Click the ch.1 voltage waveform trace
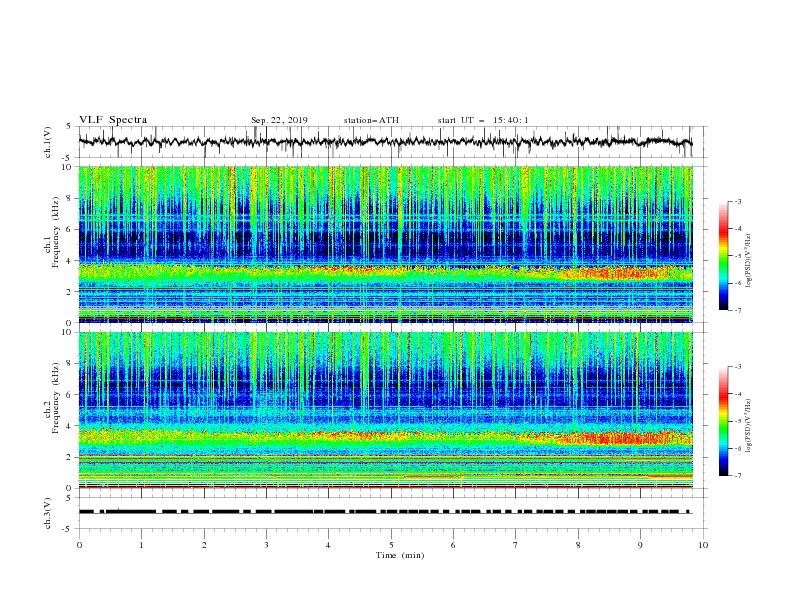792x612 pixels. coord(385,141)
